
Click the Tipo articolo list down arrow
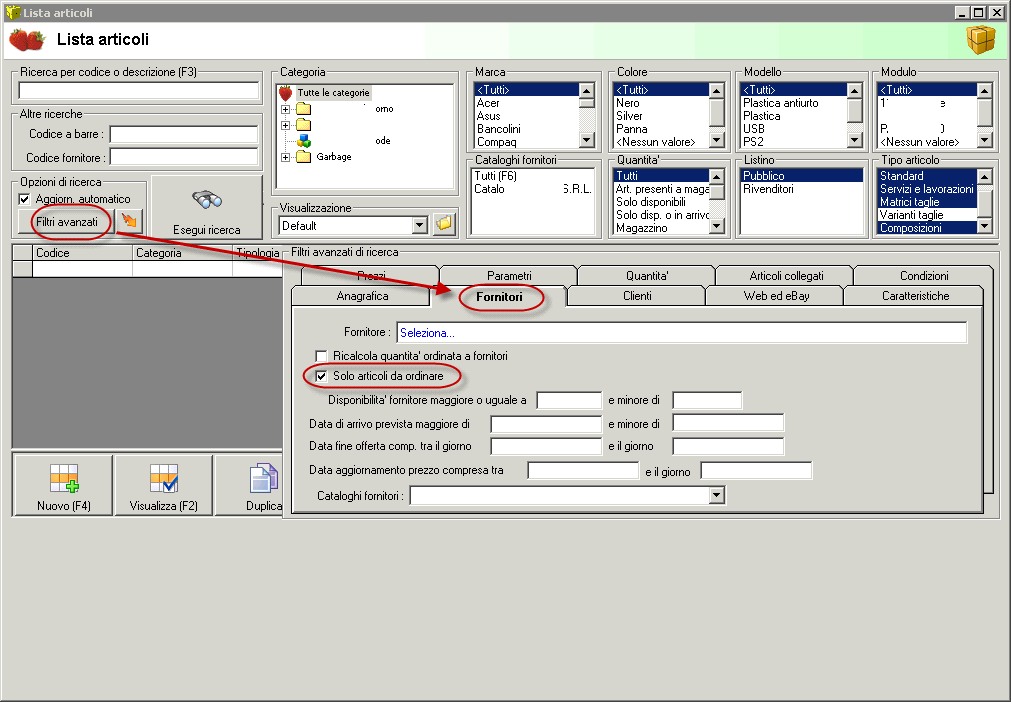(x=984, y=226)
